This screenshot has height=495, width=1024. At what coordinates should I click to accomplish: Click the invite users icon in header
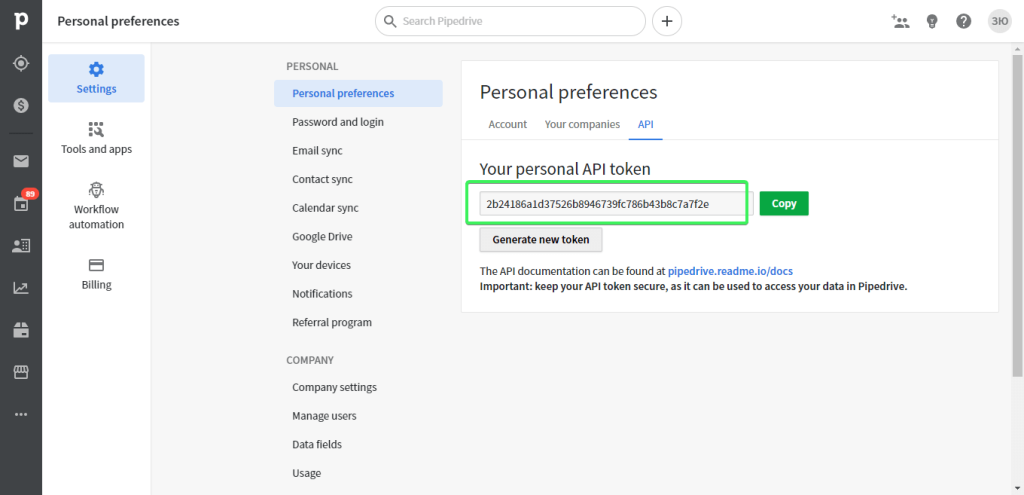point(901,22)
